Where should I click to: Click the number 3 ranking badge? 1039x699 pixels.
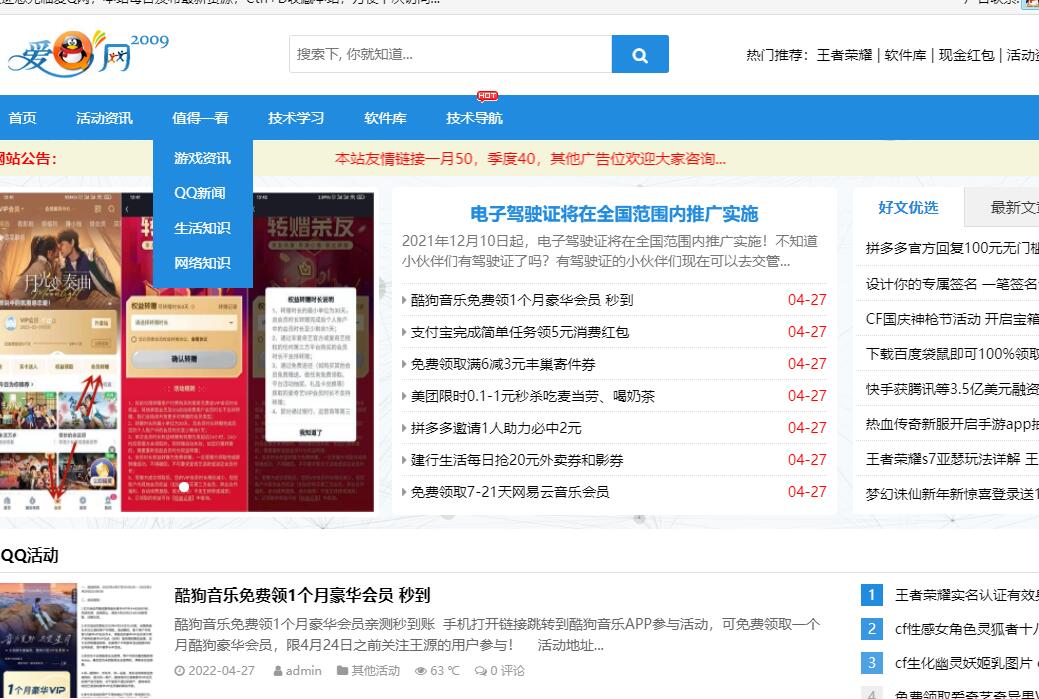click(872, 663)
